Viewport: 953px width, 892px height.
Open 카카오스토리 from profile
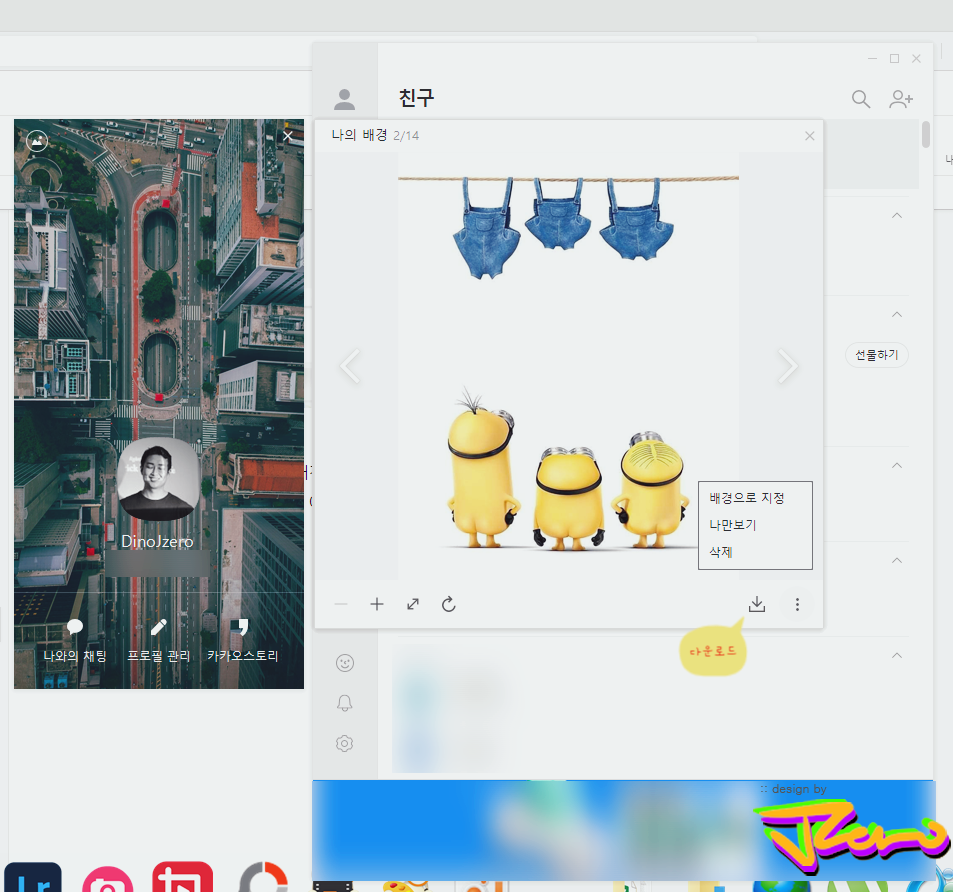click(x=243, y=640)
